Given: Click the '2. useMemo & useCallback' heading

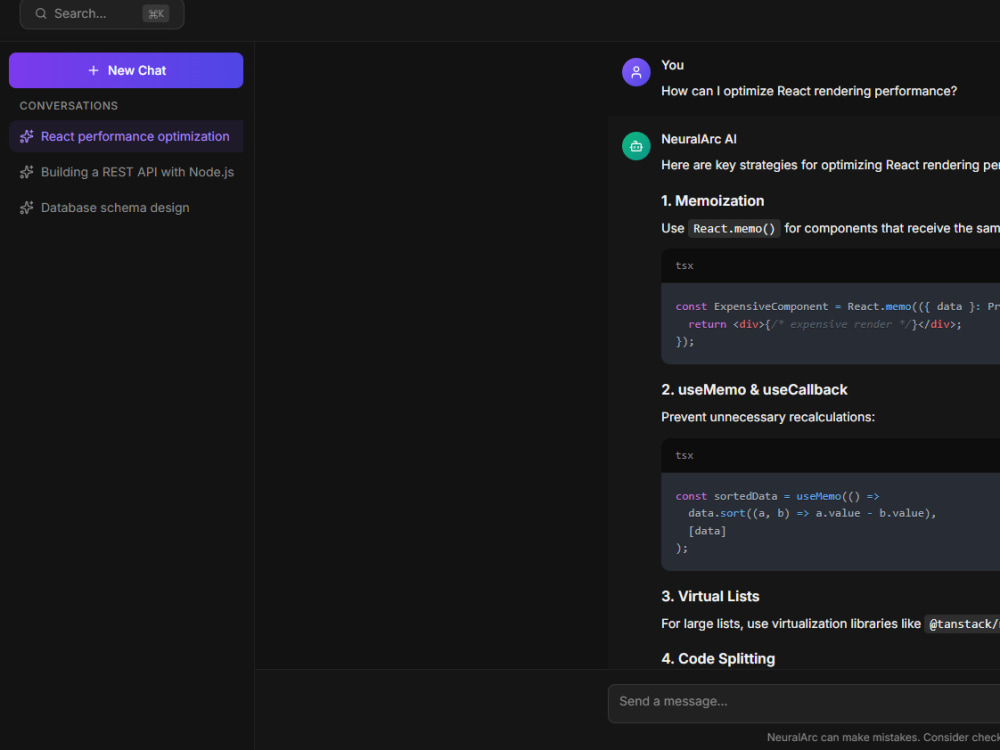Looking at the screenshot, I should click(754, 390).
